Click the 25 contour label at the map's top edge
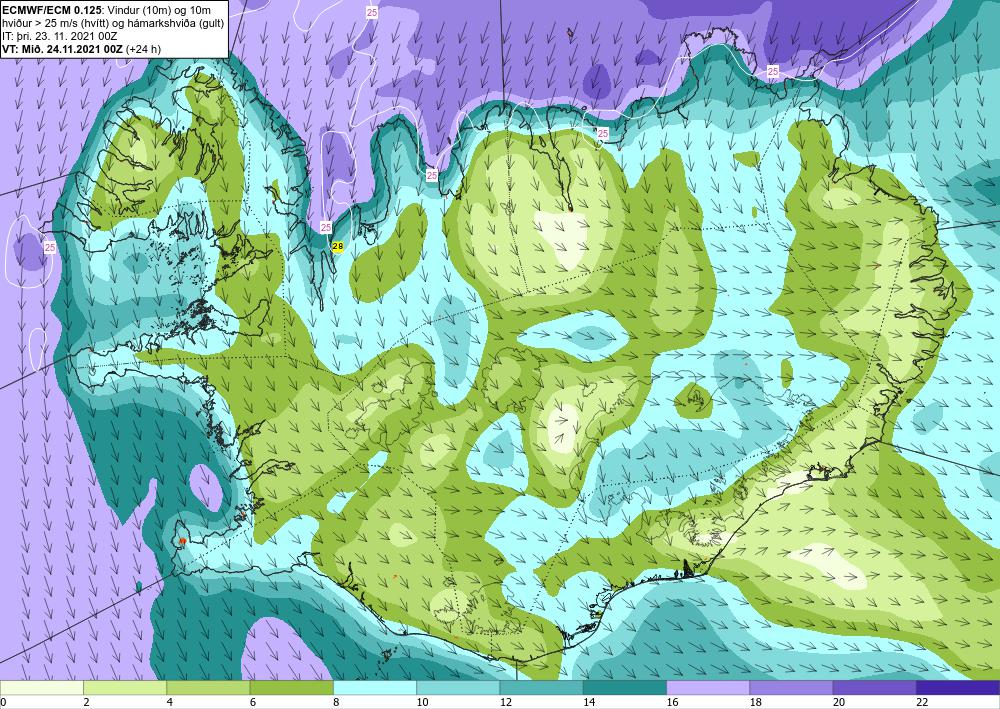Image resolution: width=1000 pixels, height=709 pixels. click(372, 12)
